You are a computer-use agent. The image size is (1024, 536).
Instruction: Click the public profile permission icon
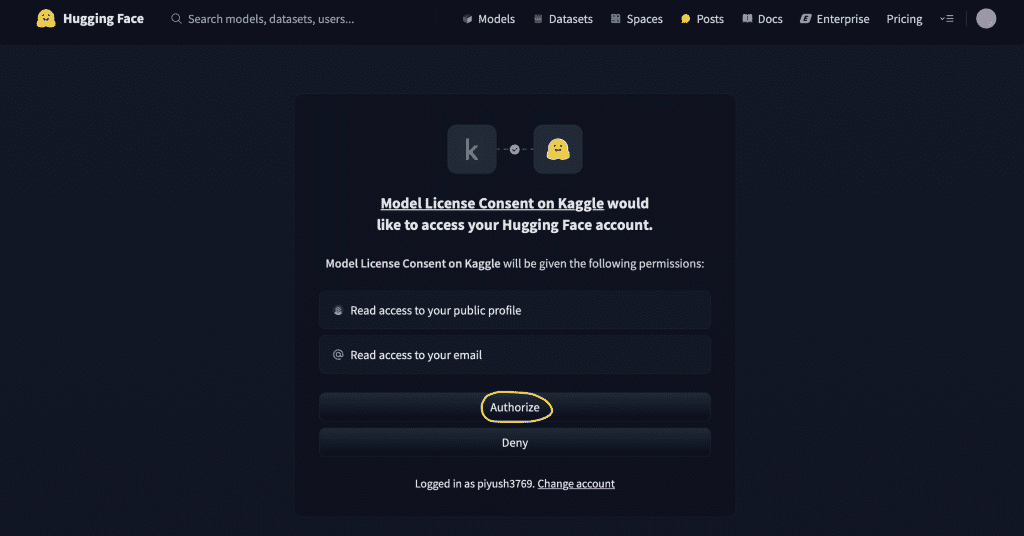click(x=338, y=311)
